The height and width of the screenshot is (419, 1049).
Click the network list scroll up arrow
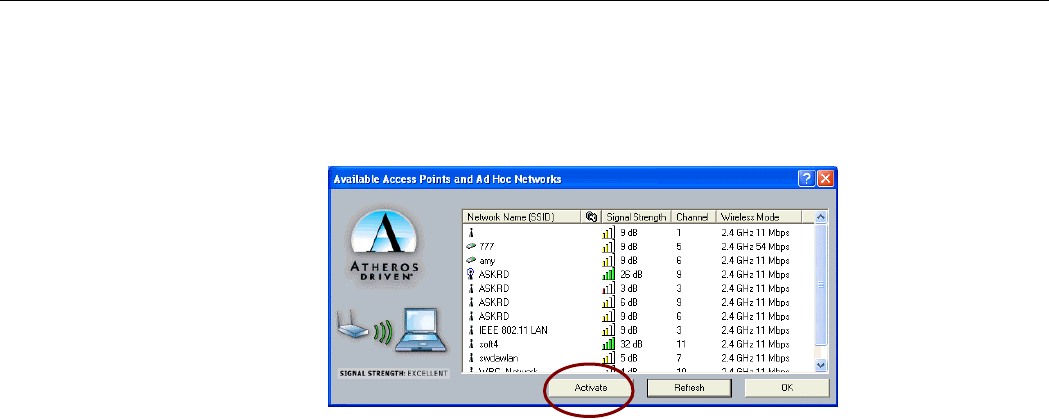[x=822, y=217]
